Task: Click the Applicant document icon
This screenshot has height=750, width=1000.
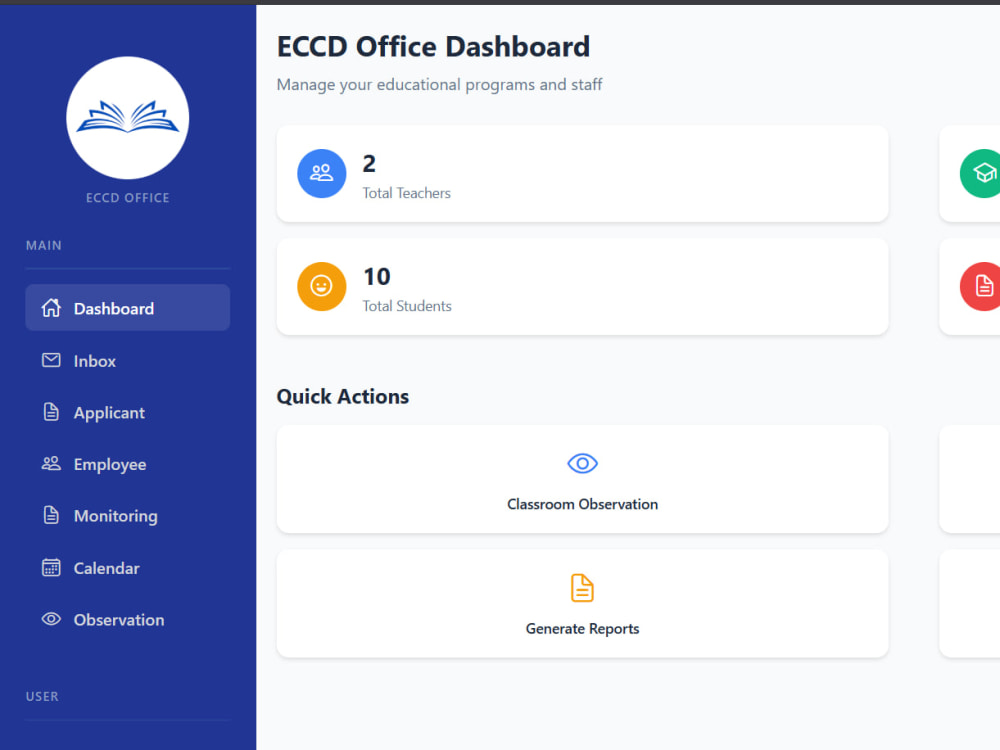Action: tap(51, 412)
